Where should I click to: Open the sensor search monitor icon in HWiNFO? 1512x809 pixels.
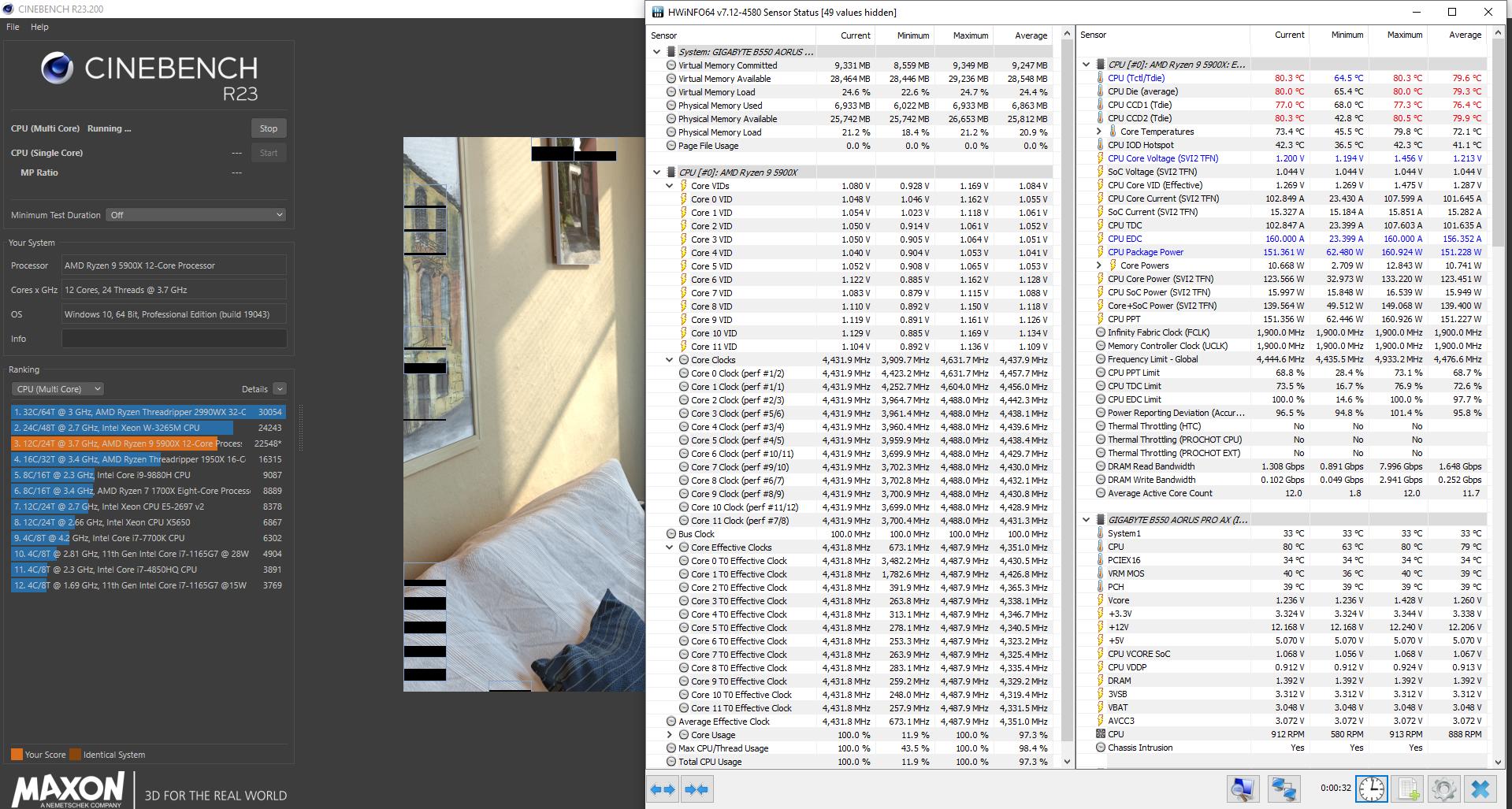[1243, 789]
